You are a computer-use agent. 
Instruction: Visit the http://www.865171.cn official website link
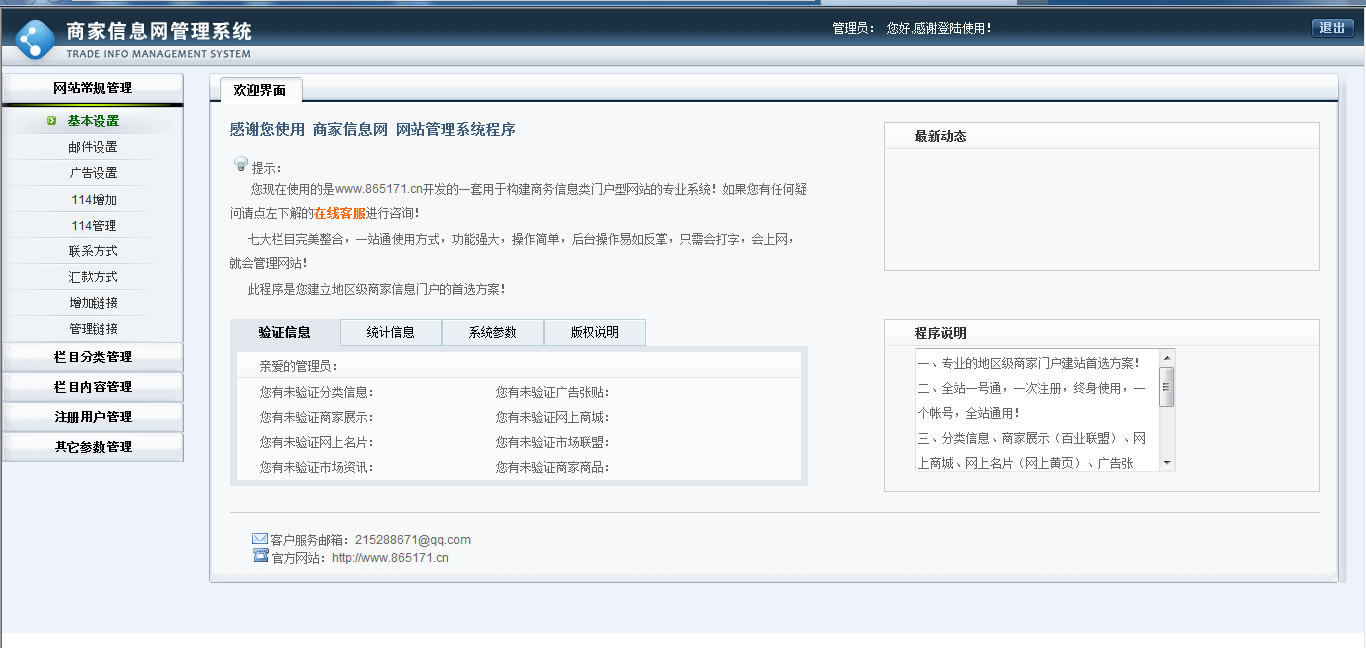click(391, 557)
